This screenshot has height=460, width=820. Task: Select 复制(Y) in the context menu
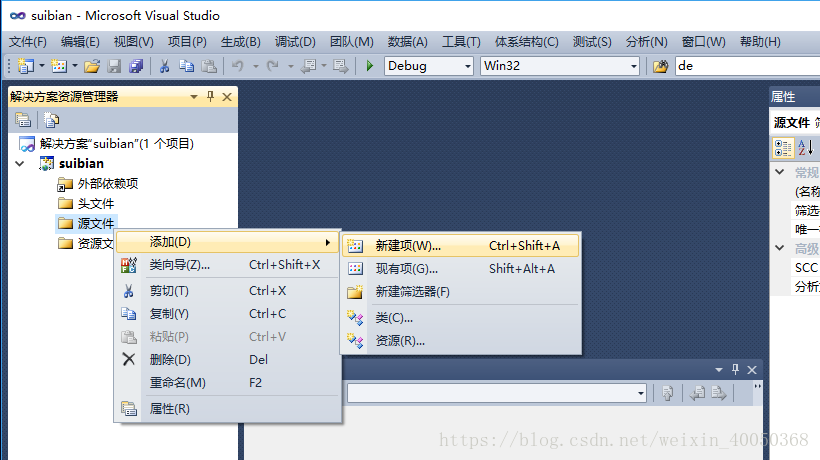227,314
